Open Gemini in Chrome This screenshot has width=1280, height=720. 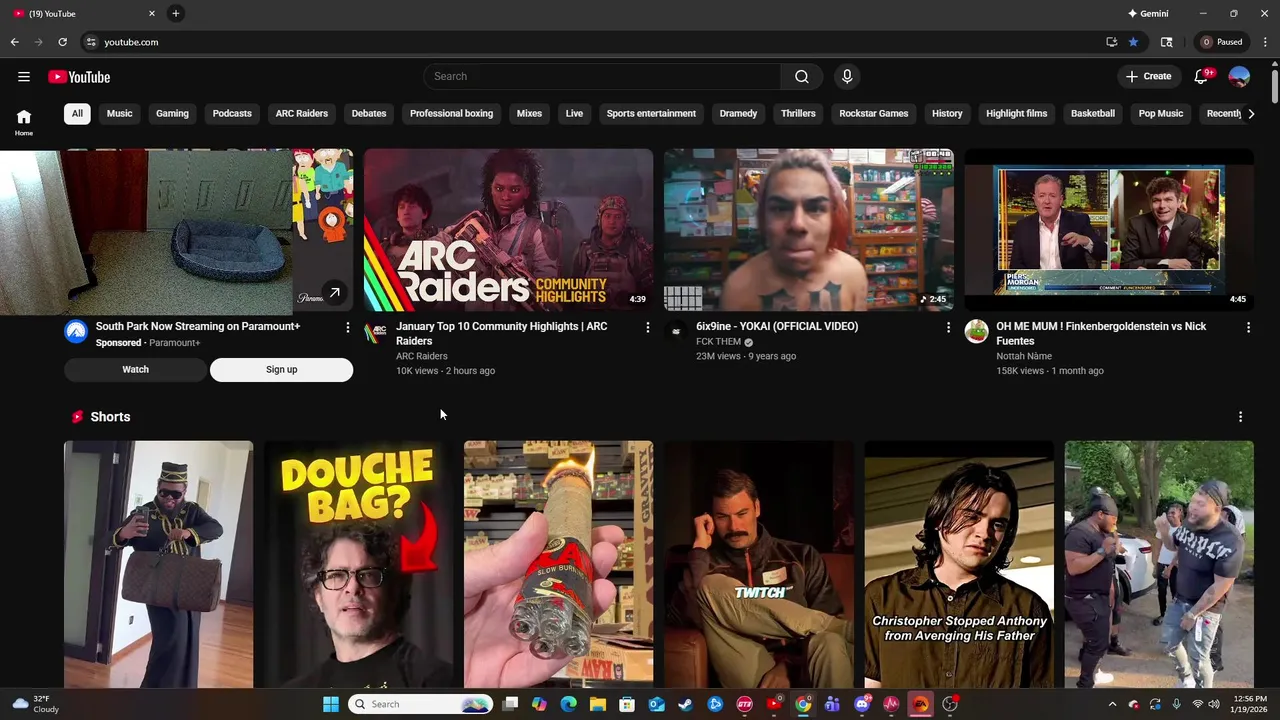click(x=1148, y=13)
